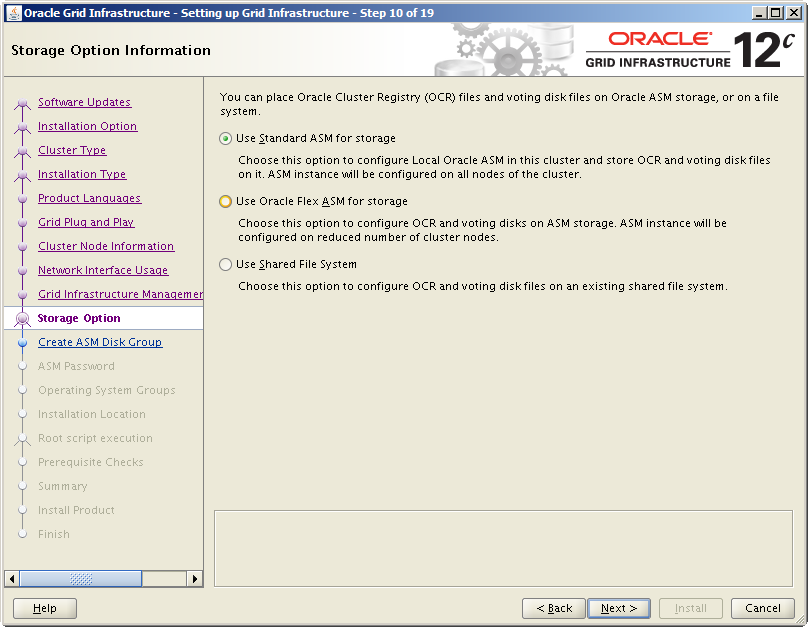Go to Installation Type step
808x627 pixels.
coord(82,174)
